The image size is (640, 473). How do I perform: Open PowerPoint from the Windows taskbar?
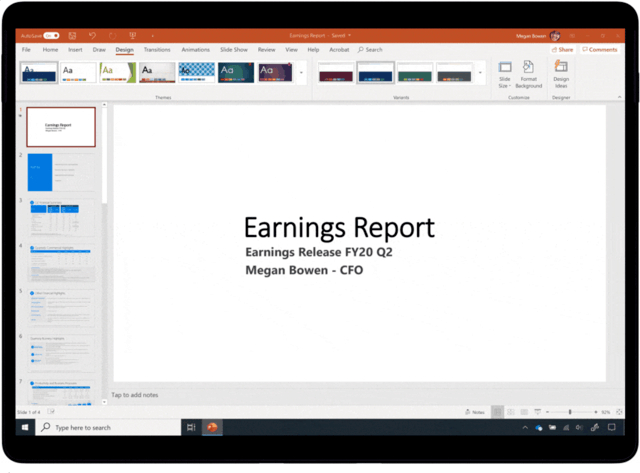[212, 427]
